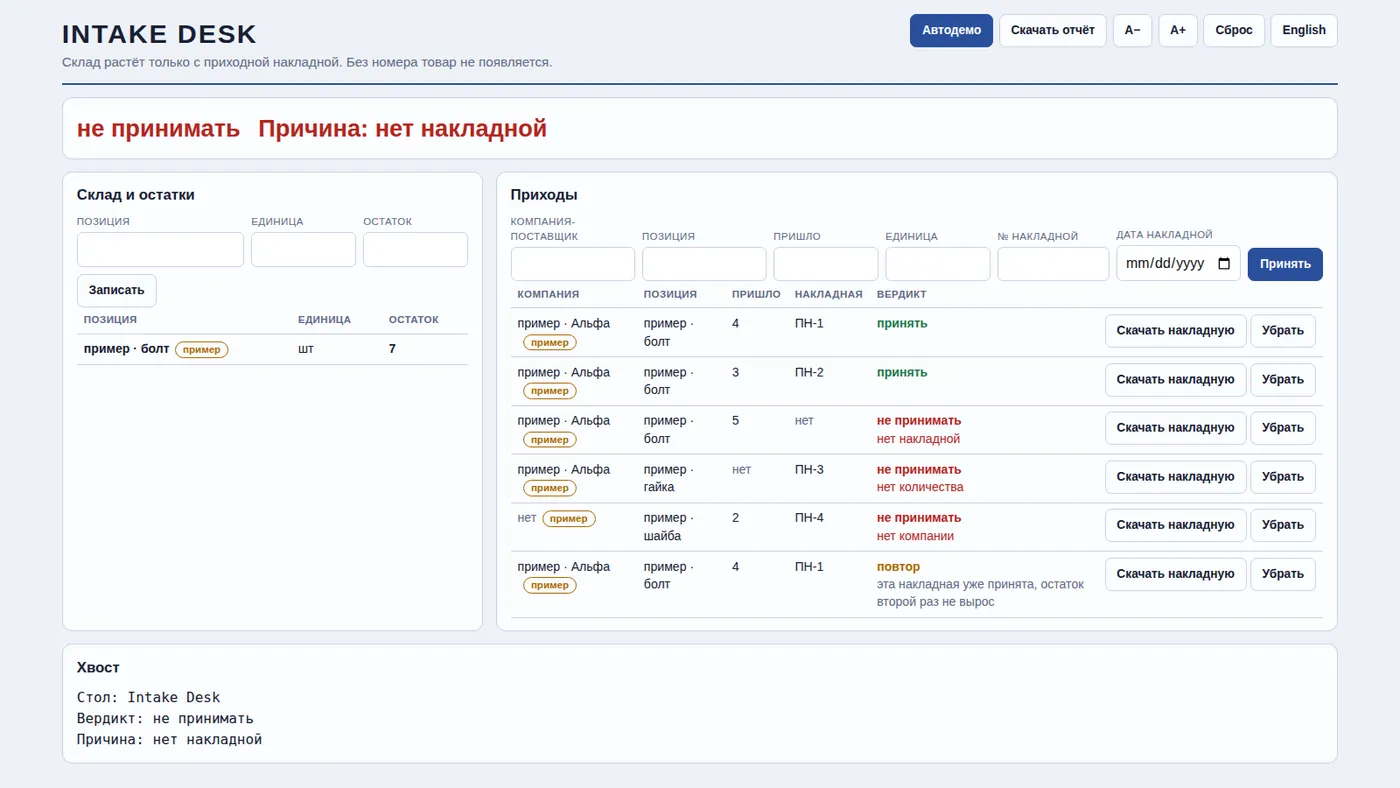1400x788 pixels.
Task: Click the Записать button in the stock panel
Action: [x=117, y=290]
